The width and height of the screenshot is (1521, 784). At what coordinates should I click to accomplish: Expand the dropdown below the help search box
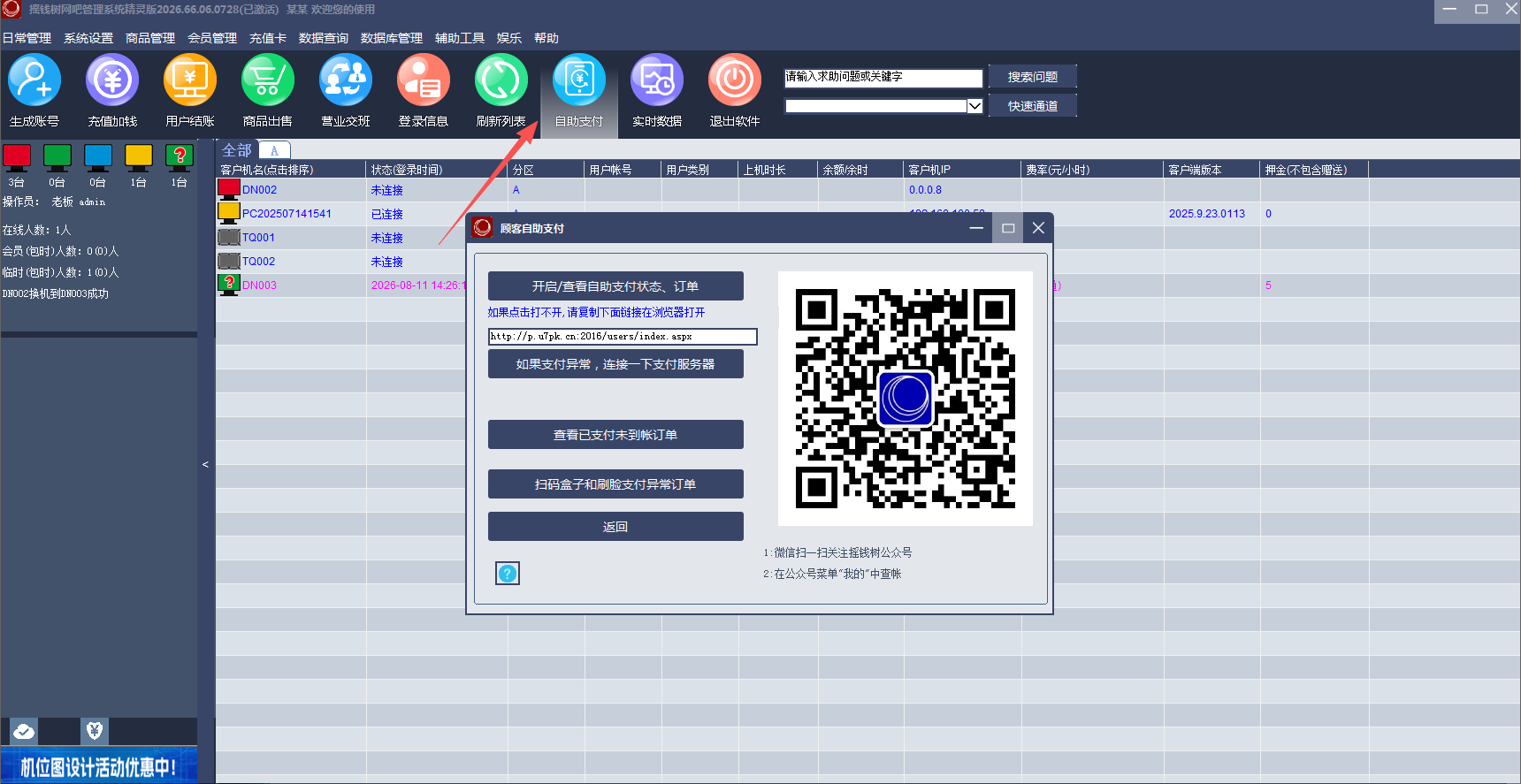pyautogui.click(x=975, y=106)
